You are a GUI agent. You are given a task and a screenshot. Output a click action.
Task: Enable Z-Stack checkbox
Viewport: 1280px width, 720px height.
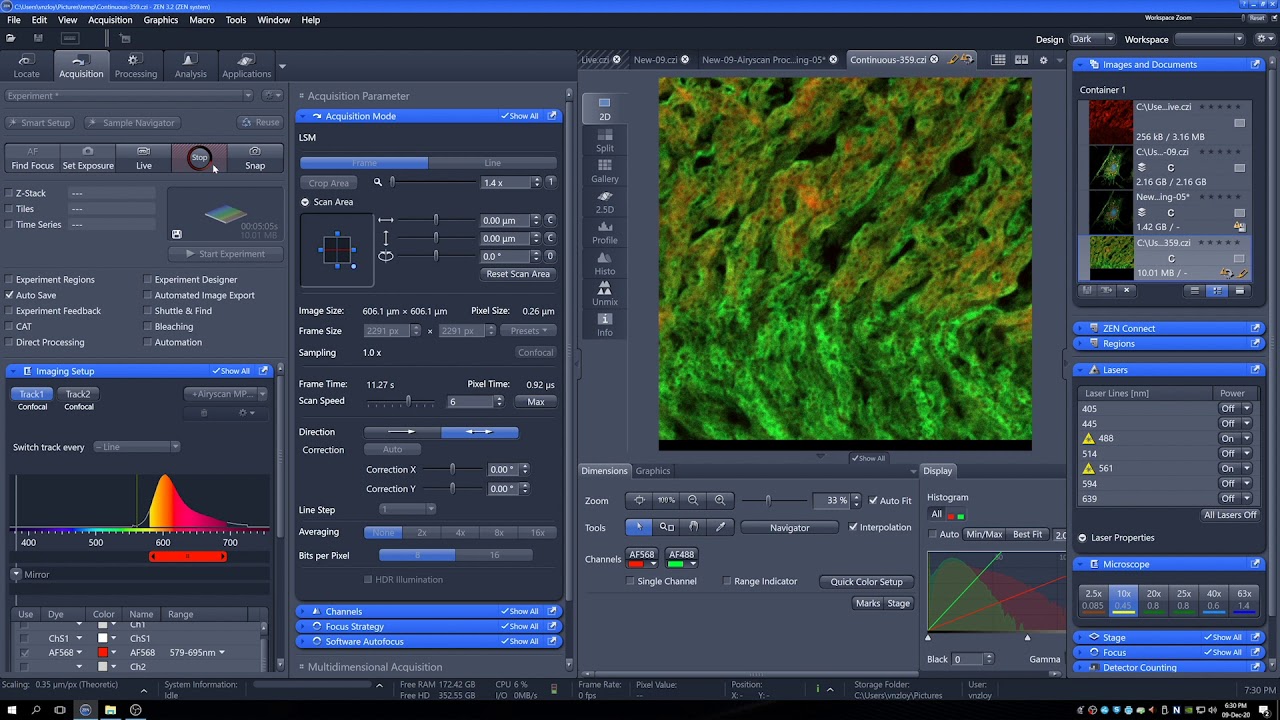tap(9, 193)
